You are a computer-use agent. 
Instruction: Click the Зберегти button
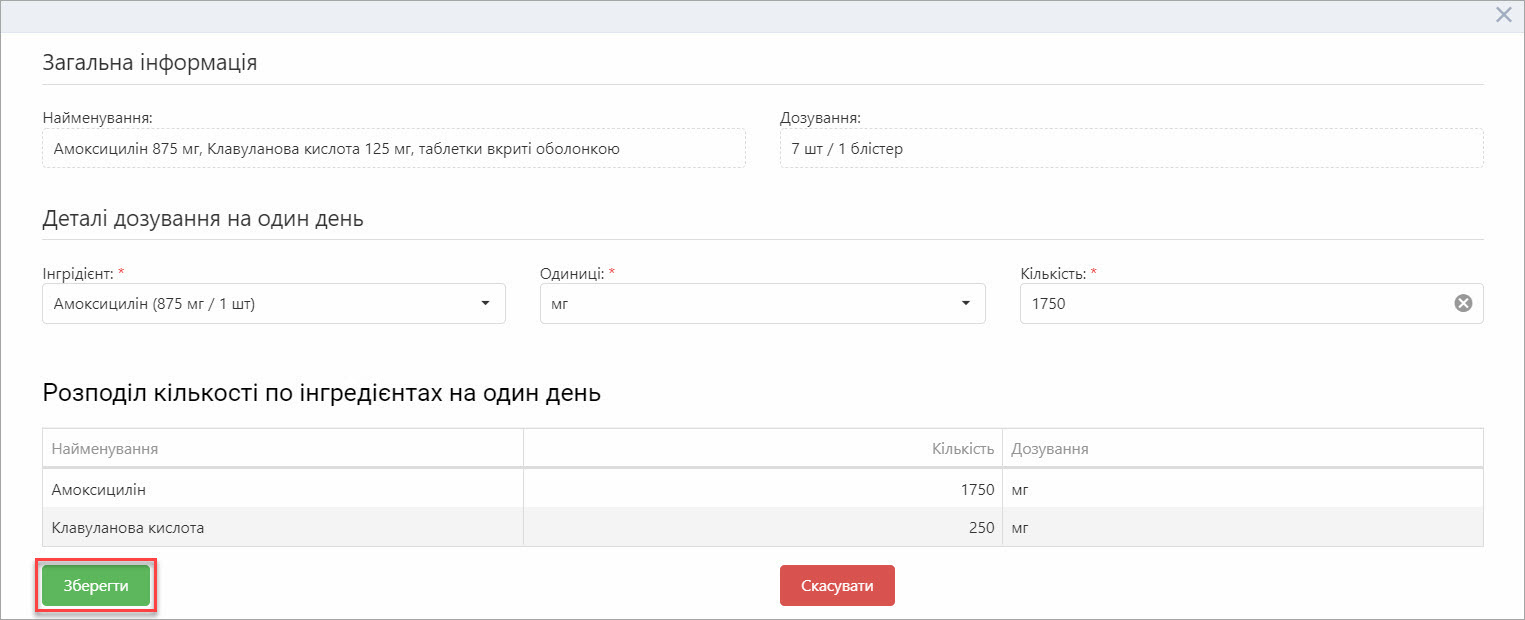(96, 586)
